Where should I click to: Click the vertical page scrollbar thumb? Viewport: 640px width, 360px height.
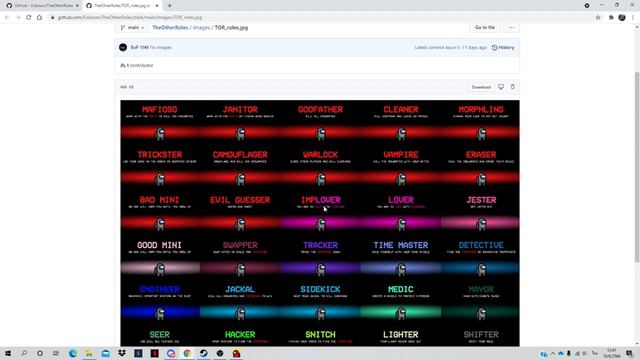[637, 167]
